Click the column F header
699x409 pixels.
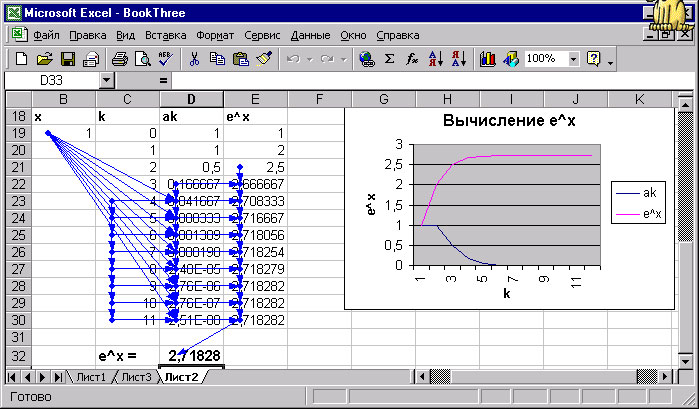[x=318, y=98]
